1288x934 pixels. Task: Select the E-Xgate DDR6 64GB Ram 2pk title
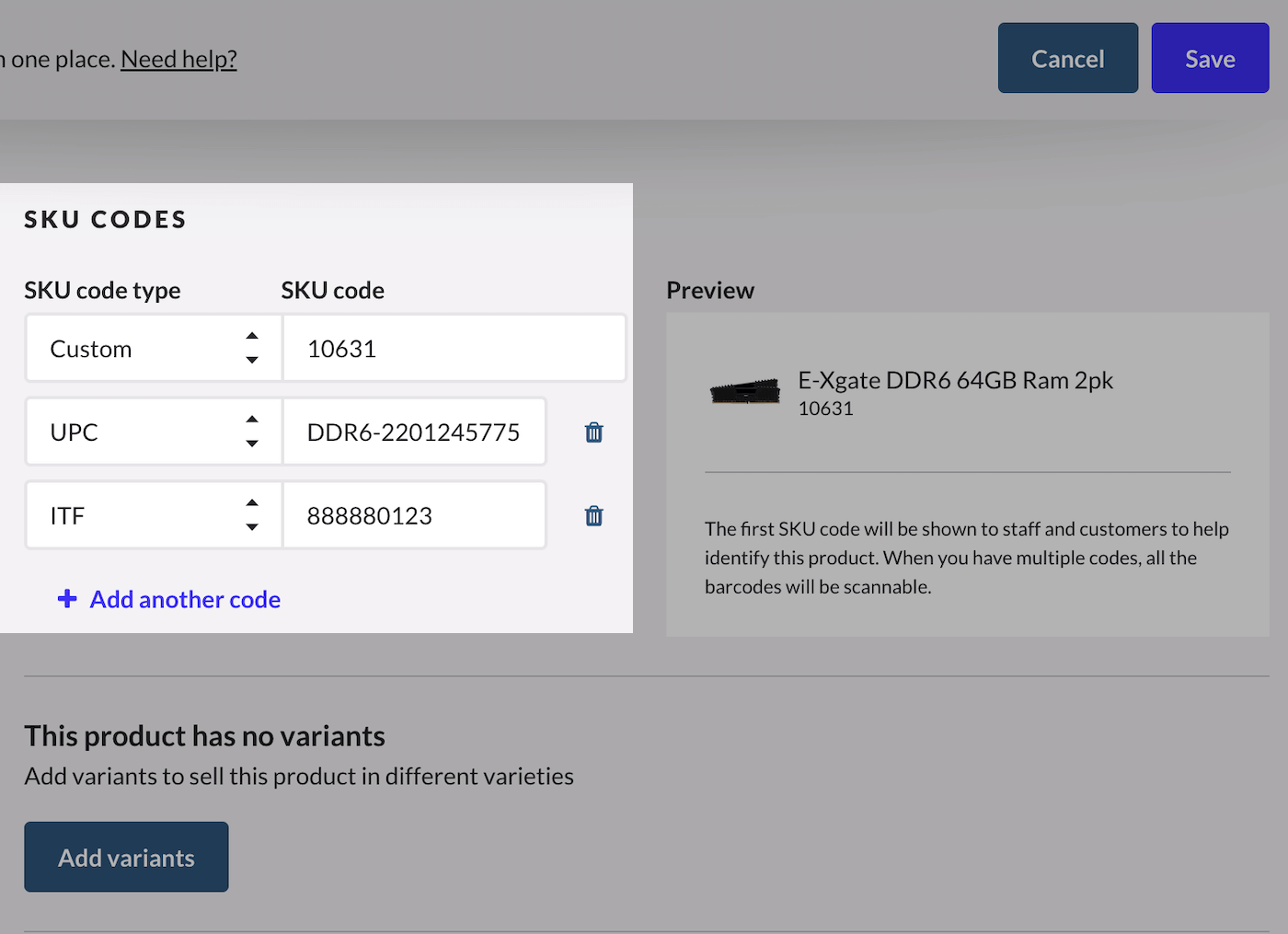pyautogui.click(x=955, y=380)
